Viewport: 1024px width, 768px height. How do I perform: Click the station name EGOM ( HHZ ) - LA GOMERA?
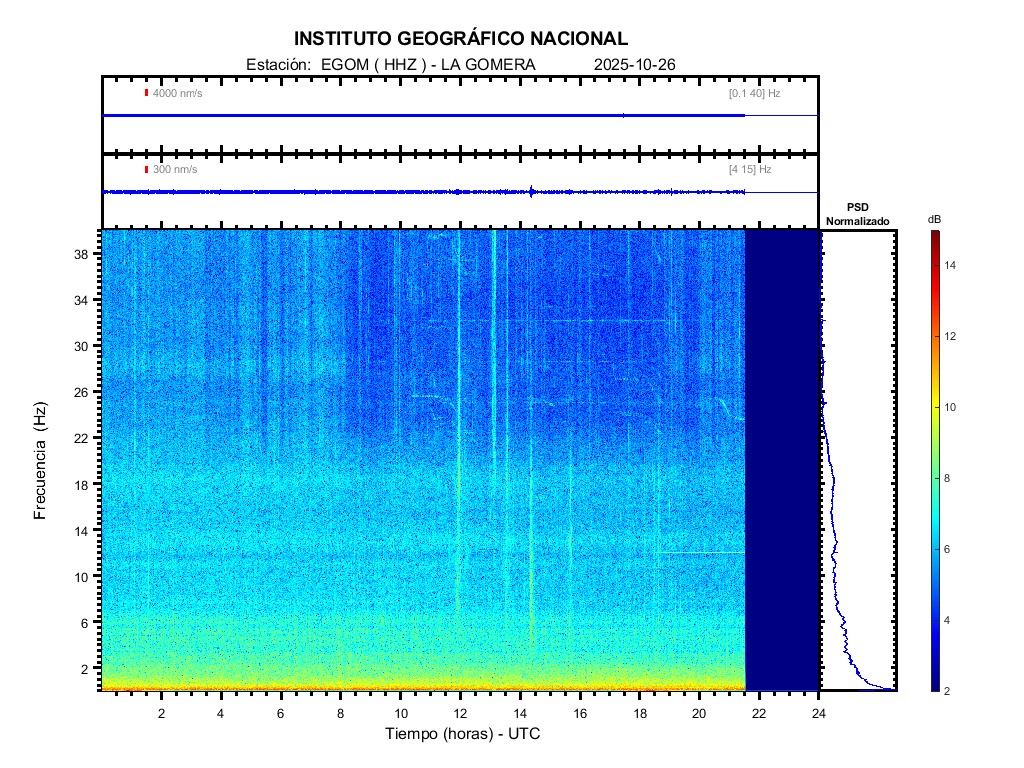pos(427,65)
